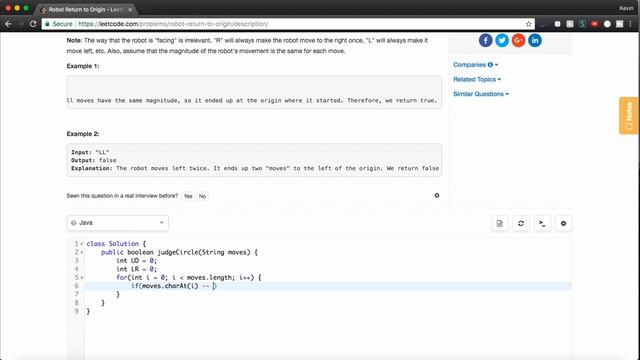Image resolution: width=640 pixels, height=360 pixels.
Task: Share problem on Google Plus icon
Action: pyautogui.click(x=518, y=40)
